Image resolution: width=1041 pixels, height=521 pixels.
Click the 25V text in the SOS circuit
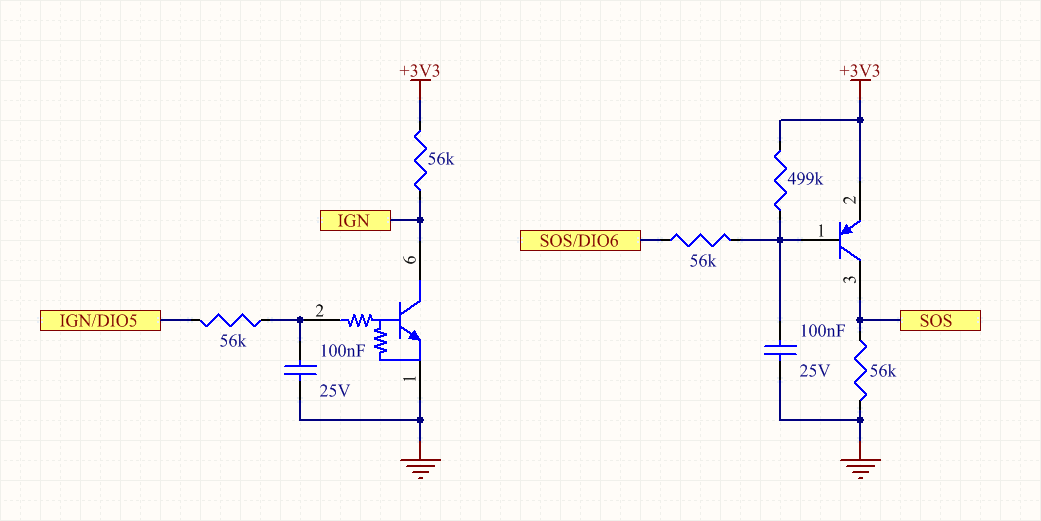tap(815, 370)
